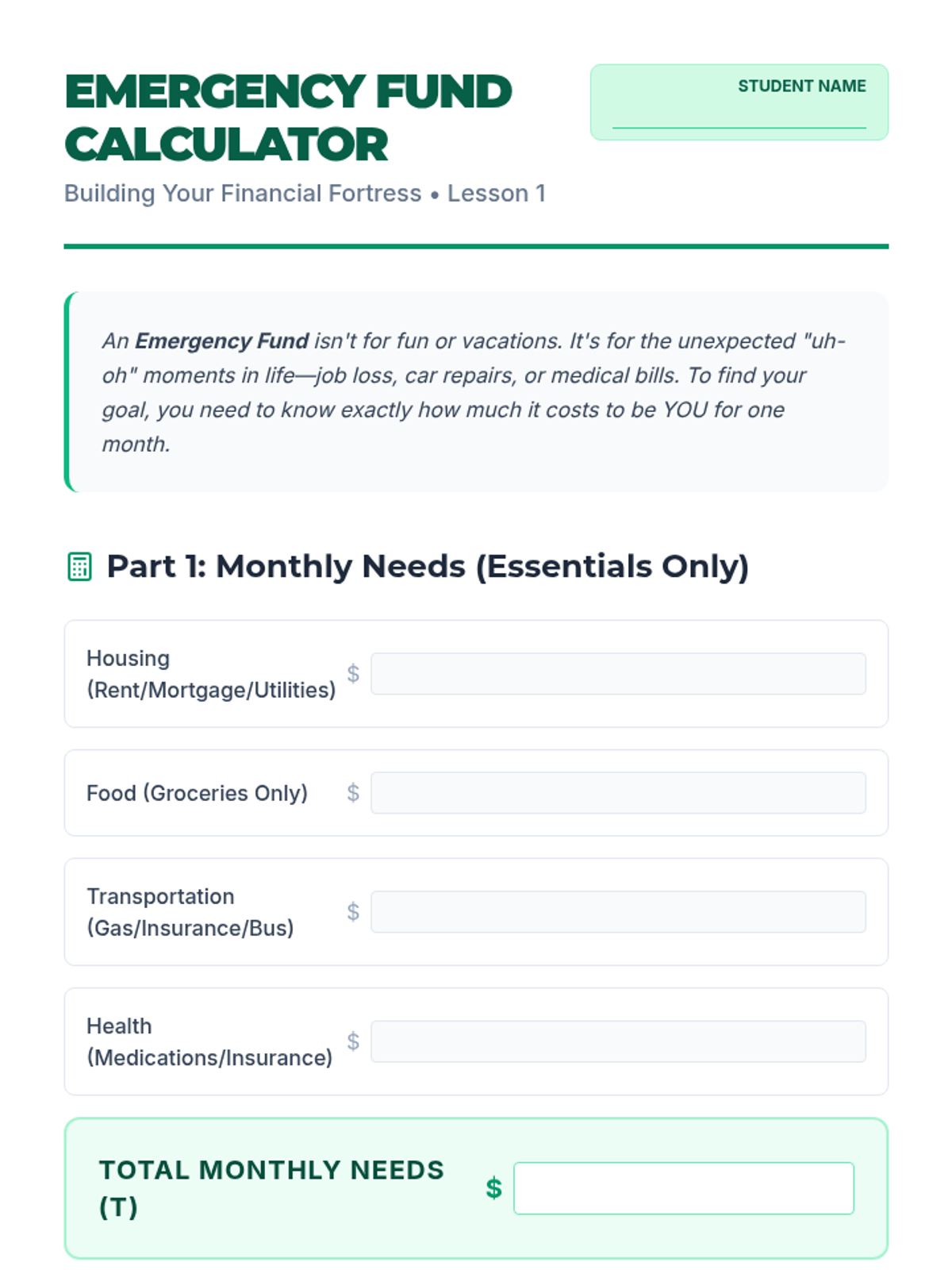The height and width of the screenshot is (1270, 952).
Task: Click the green dollar sign by Total field
Action: (x=493, y=1188)
